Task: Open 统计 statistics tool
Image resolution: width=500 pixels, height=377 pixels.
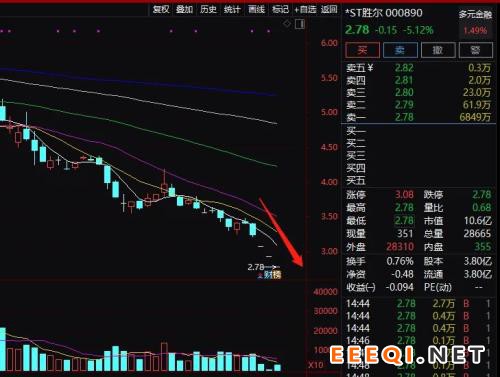Action: tap(232, 9)
